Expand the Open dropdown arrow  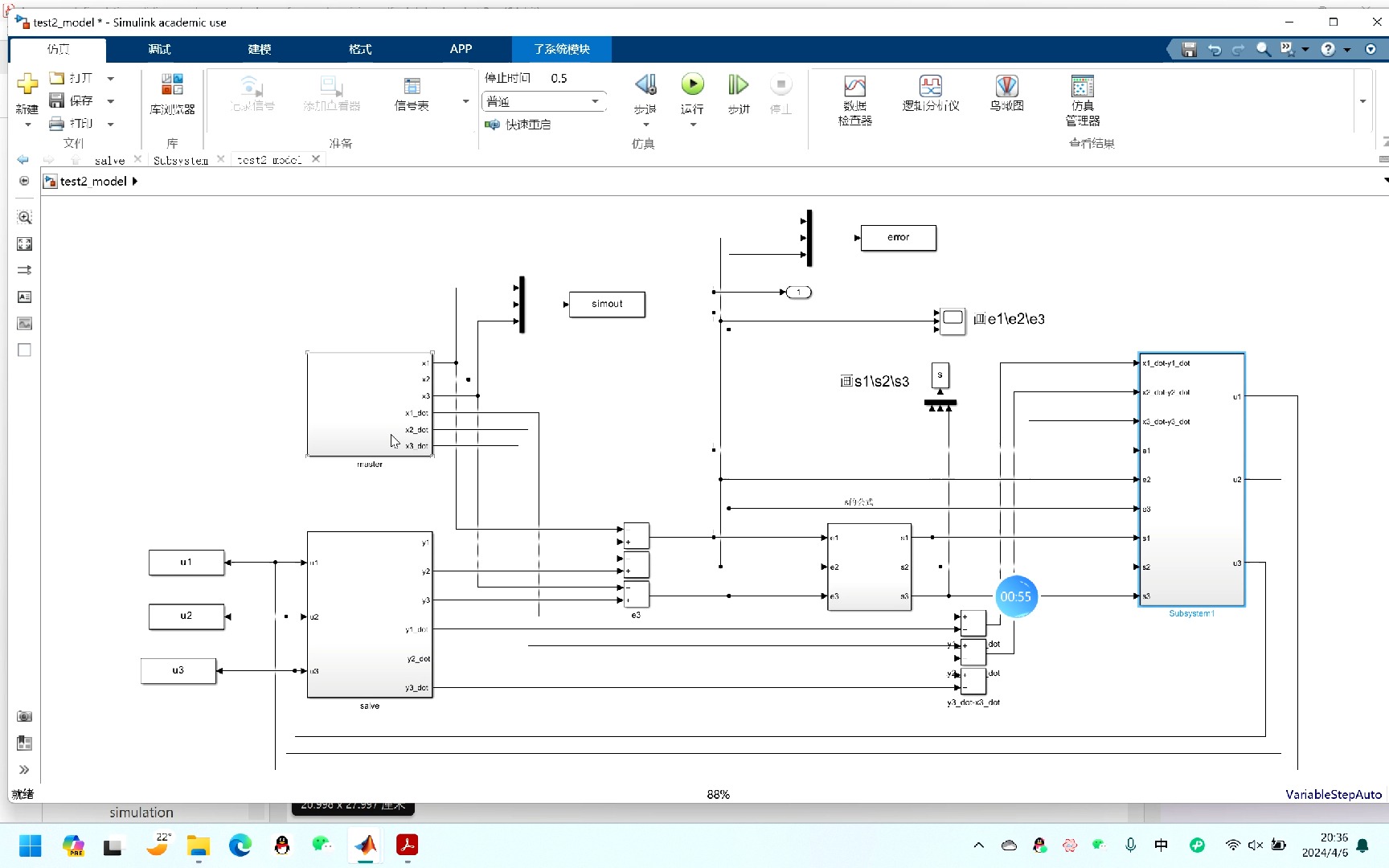pyautogui.click(x=111, y=79)
